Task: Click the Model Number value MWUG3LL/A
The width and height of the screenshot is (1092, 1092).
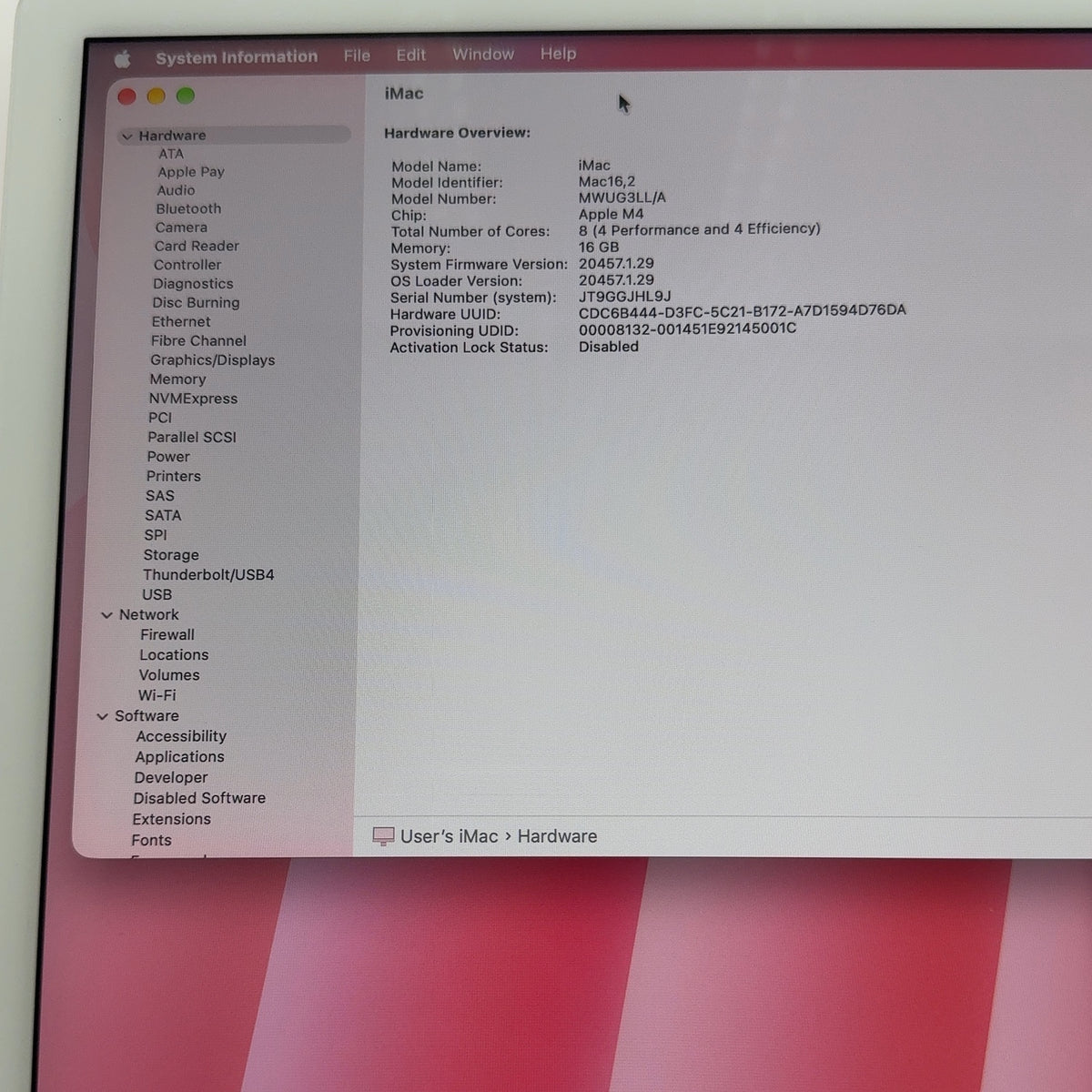Action: click(x=622, y=197)
